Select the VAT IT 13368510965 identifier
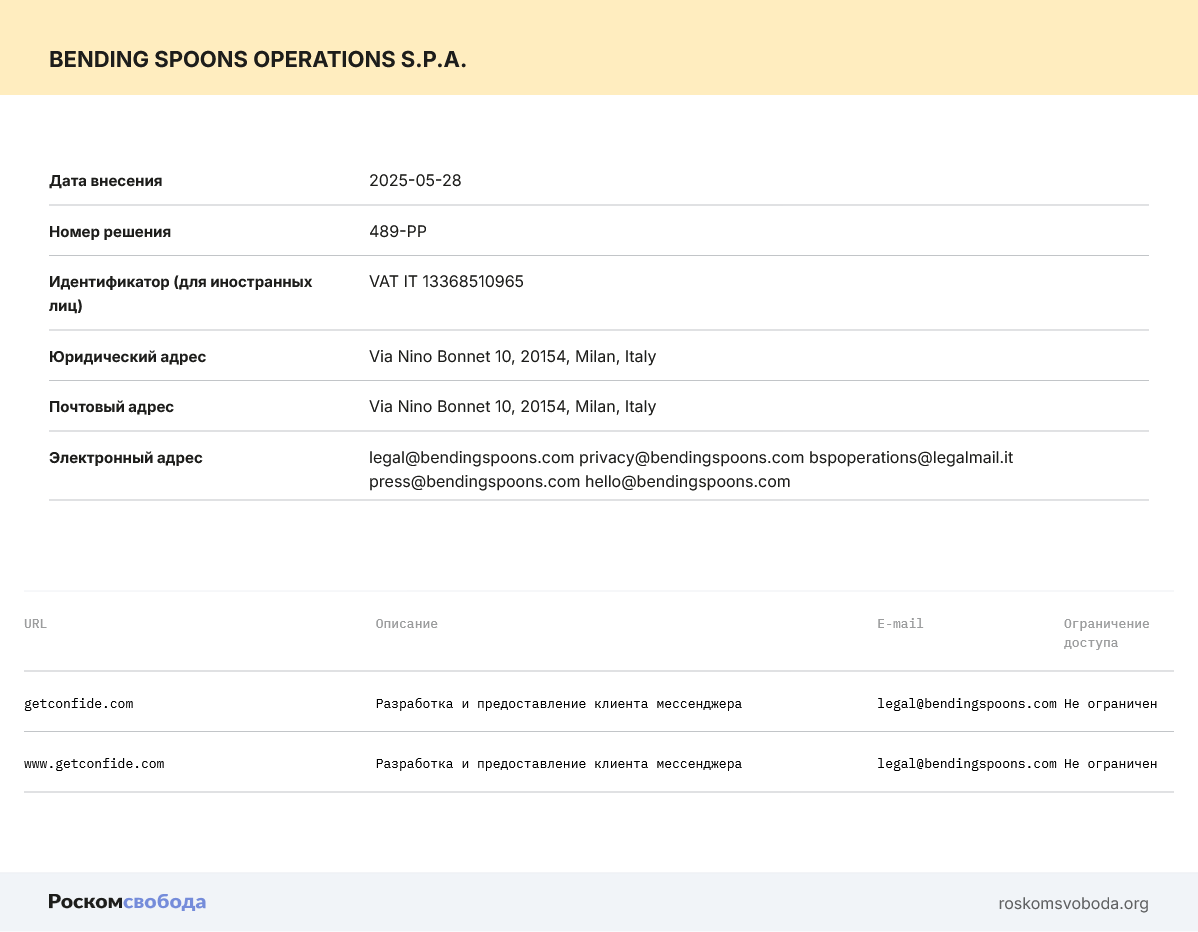This screenshot has width=1198, height=932. point(446,282)
